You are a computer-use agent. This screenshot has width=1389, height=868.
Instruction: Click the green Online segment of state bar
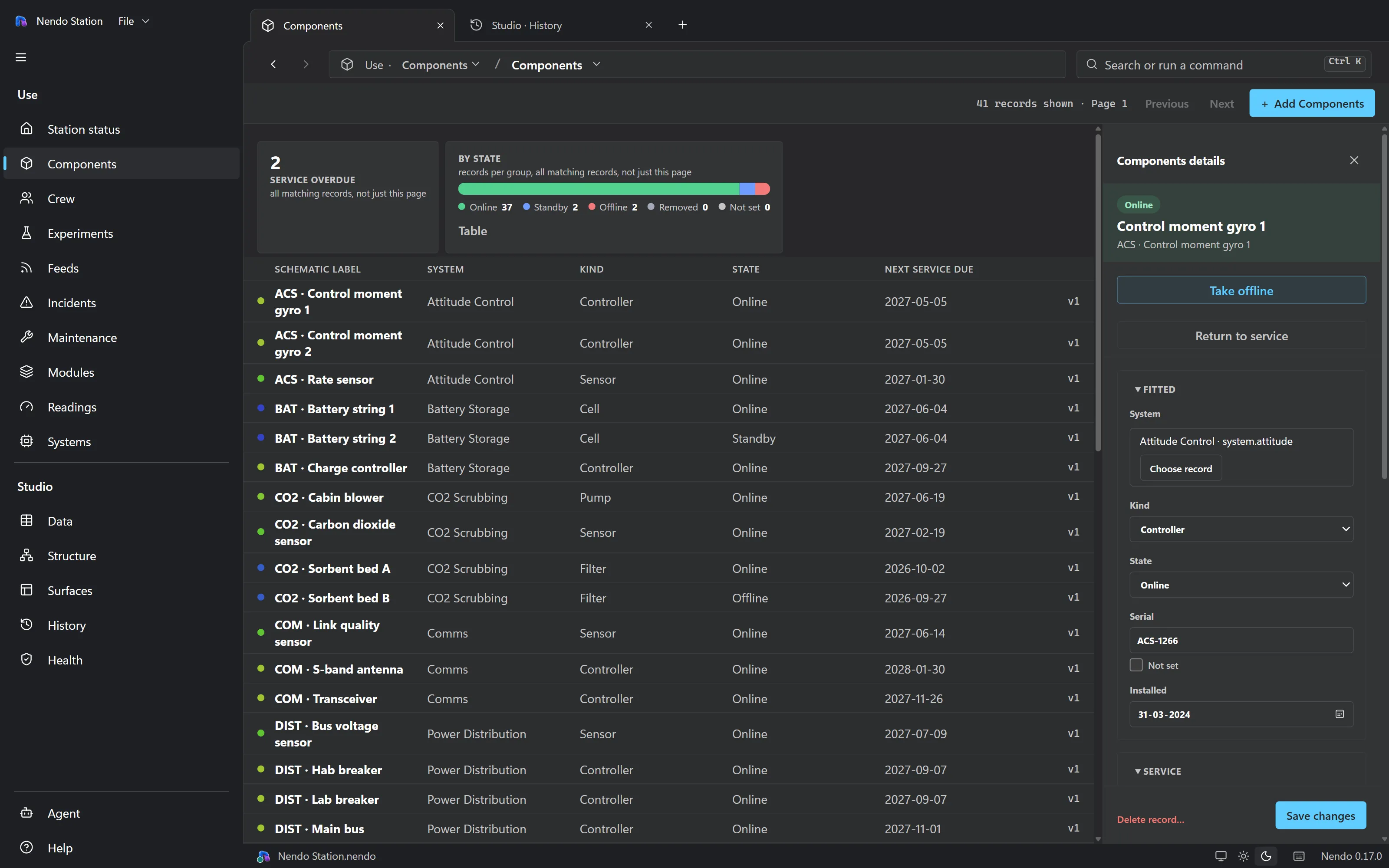(599, 189)
